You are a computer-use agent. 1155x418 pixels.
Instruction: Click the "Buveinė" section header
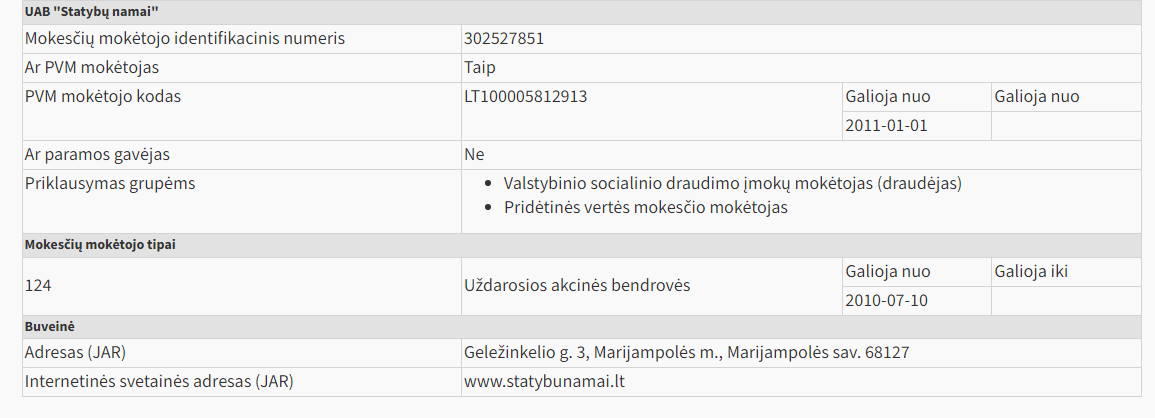[x=49, y=327]
